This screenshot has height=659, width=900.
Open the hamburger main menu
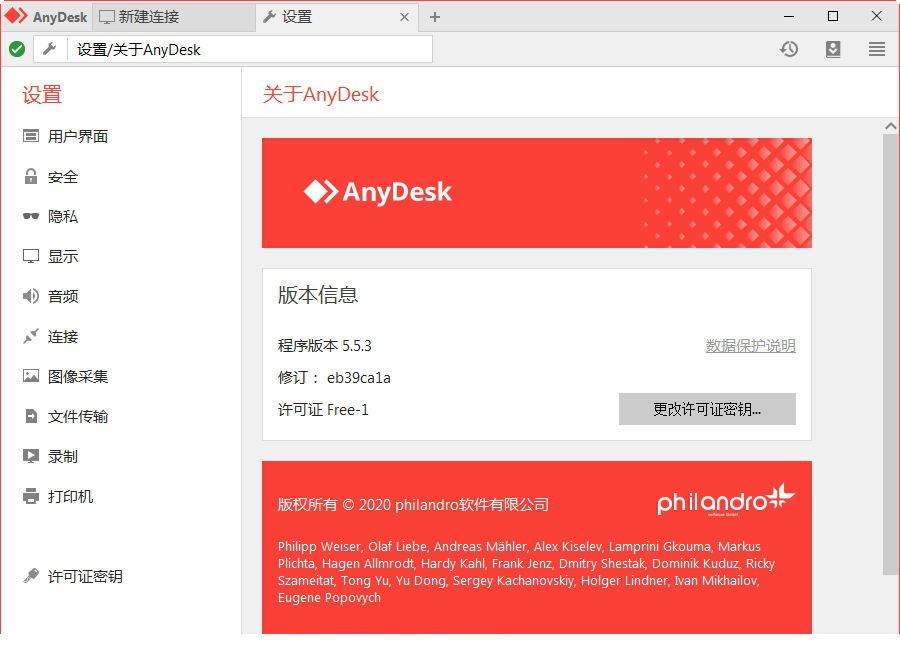(x=876, y=49)
